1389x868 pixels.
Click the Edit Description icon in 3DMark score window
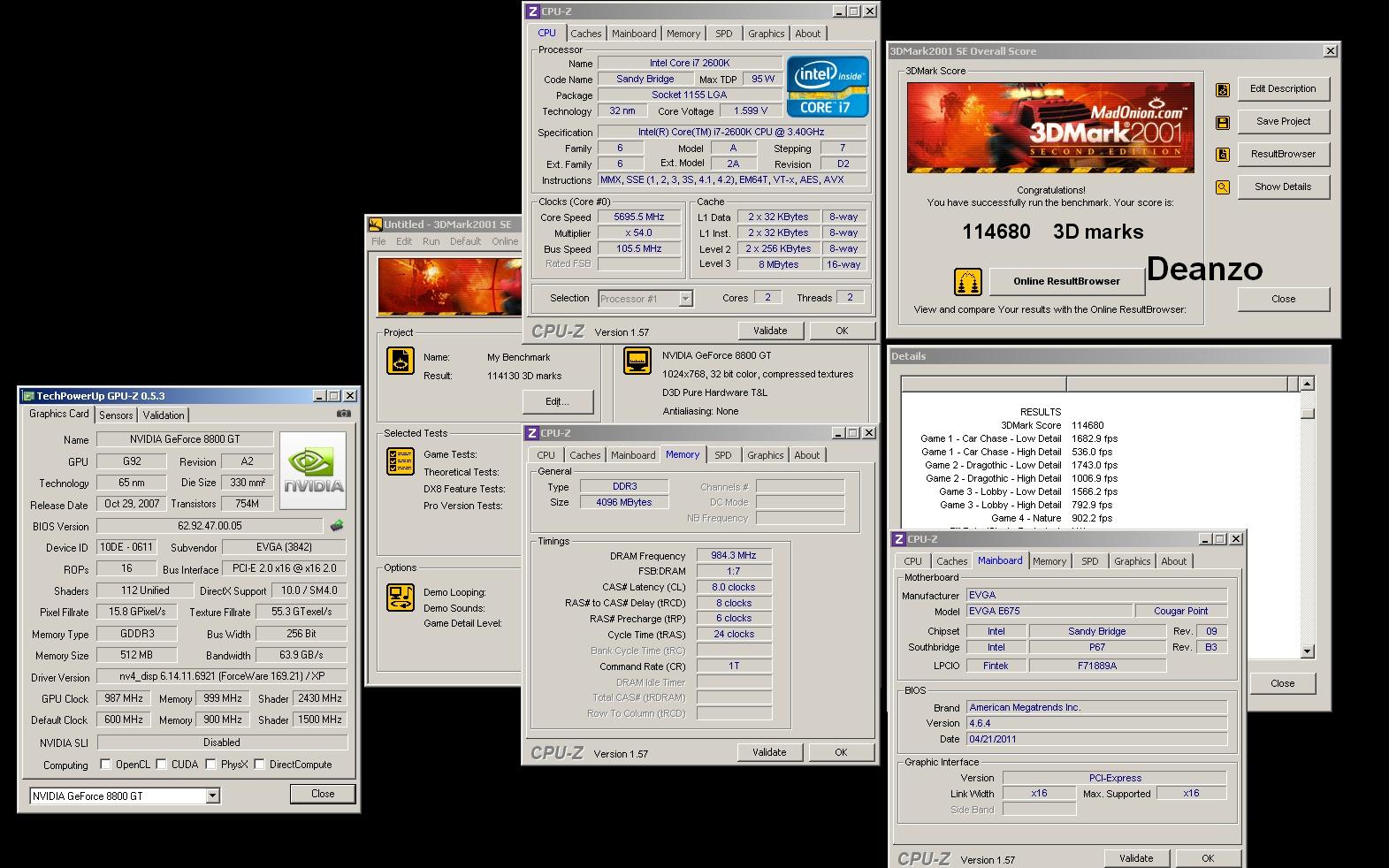[x=1222, y=89]
